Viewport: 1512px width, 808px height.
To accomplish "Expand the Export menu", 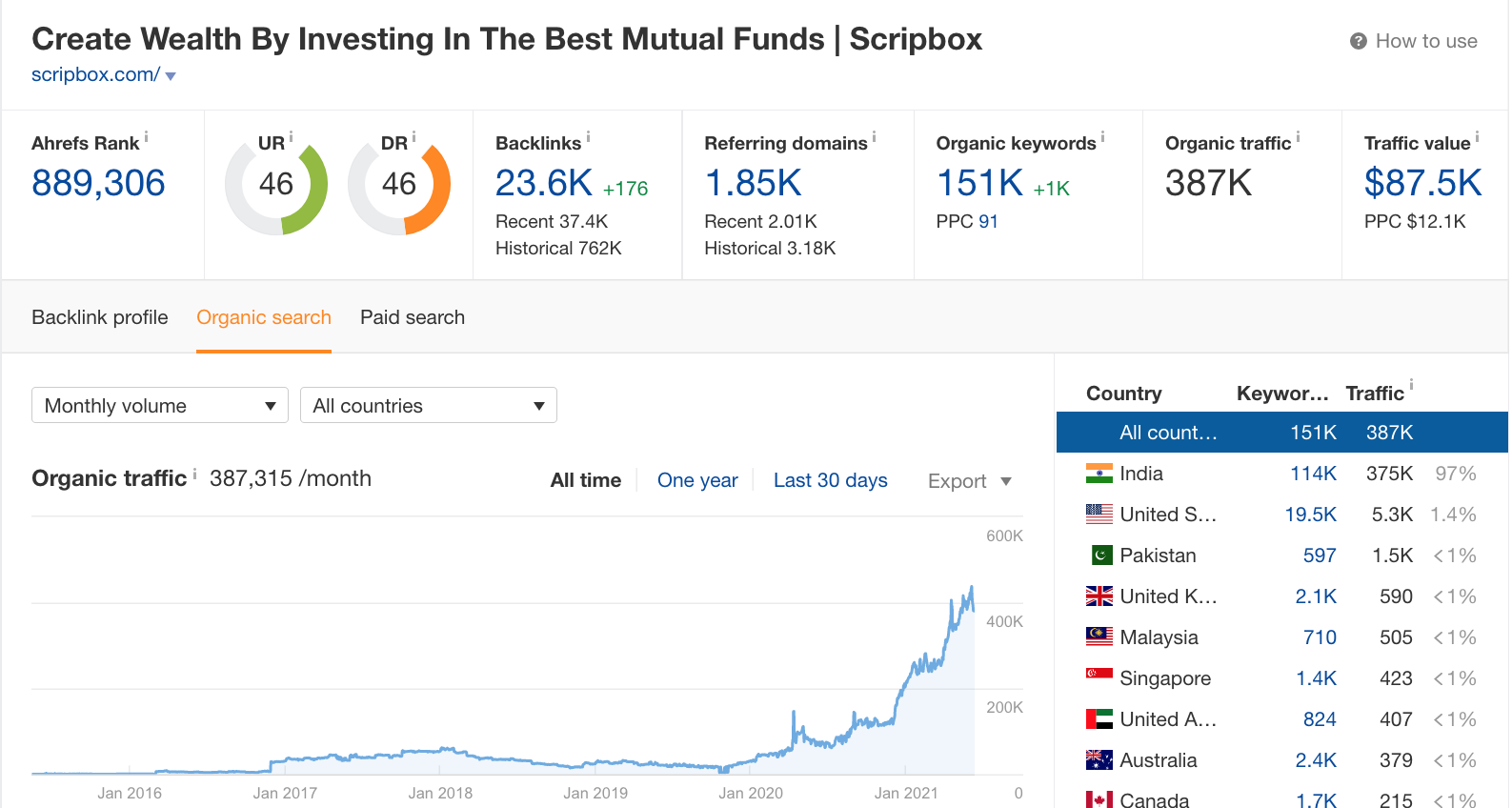I will coord(969,481).
